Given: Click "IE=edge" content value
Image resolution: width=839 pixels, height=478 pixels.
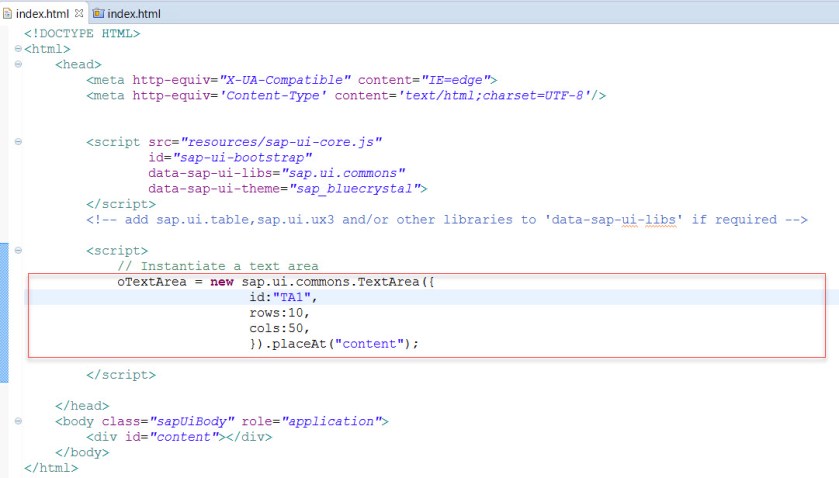Looking at the screenshot, I should 456,80.
